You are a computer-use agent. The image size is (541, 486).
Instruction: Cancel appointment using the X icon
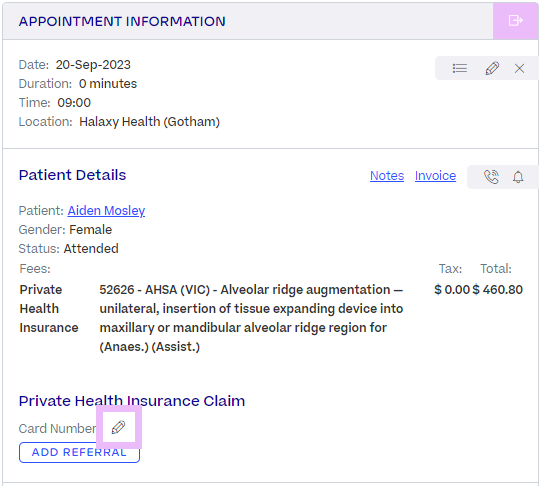click(519, 68)
